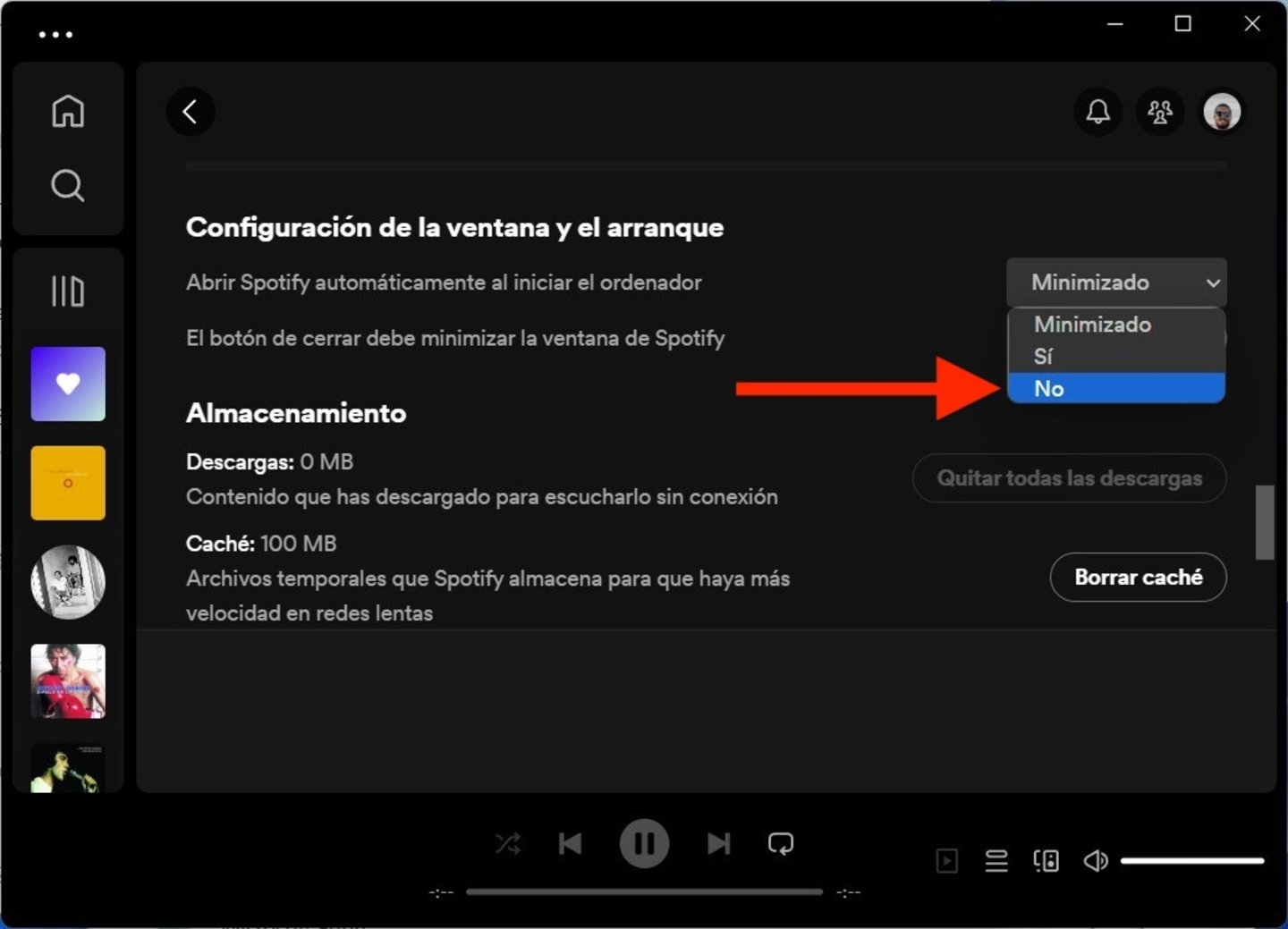Click 'Contenido que has descargado' description
Viewport: 1288px width, 929px height.
click(x=482, y=497)
